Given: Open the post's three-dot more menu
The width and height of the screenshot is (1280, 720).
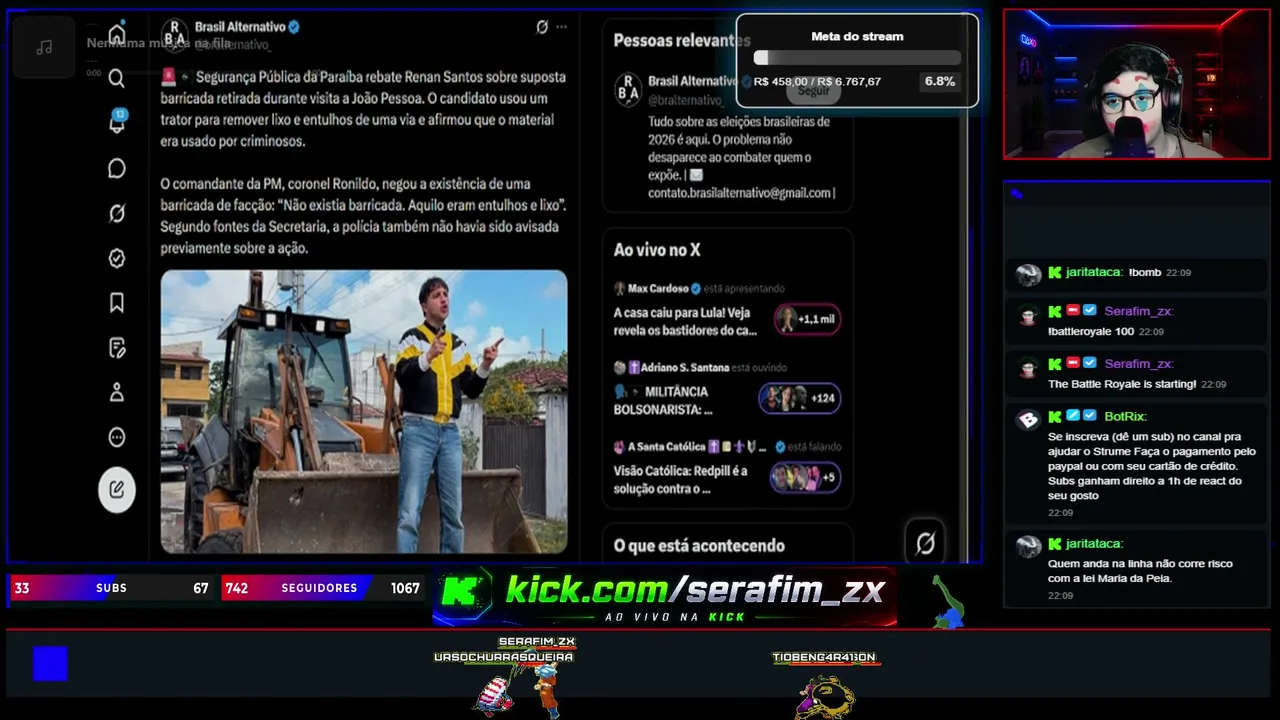Looking at the screenshot, I should (561, 27).
